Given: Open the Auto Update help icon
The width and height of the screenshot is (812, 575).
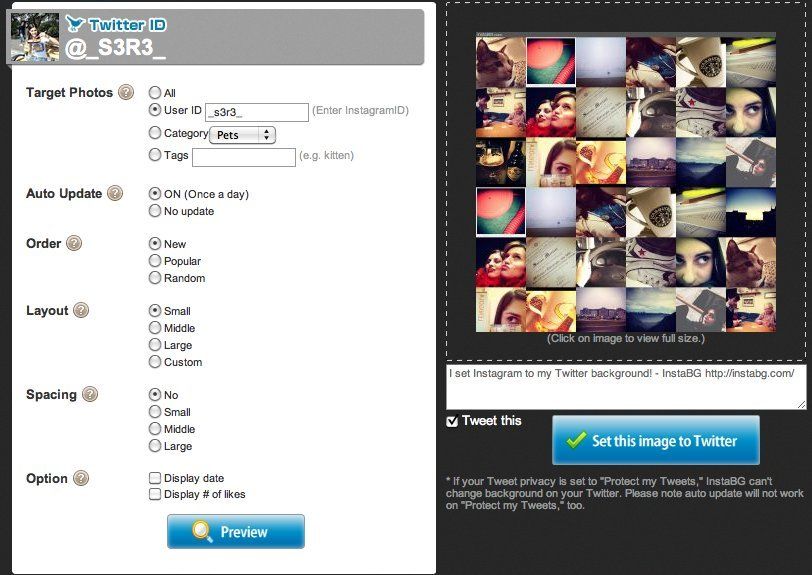Looking at the screenshot, I should pyautogui.click(x=115, y=193).
